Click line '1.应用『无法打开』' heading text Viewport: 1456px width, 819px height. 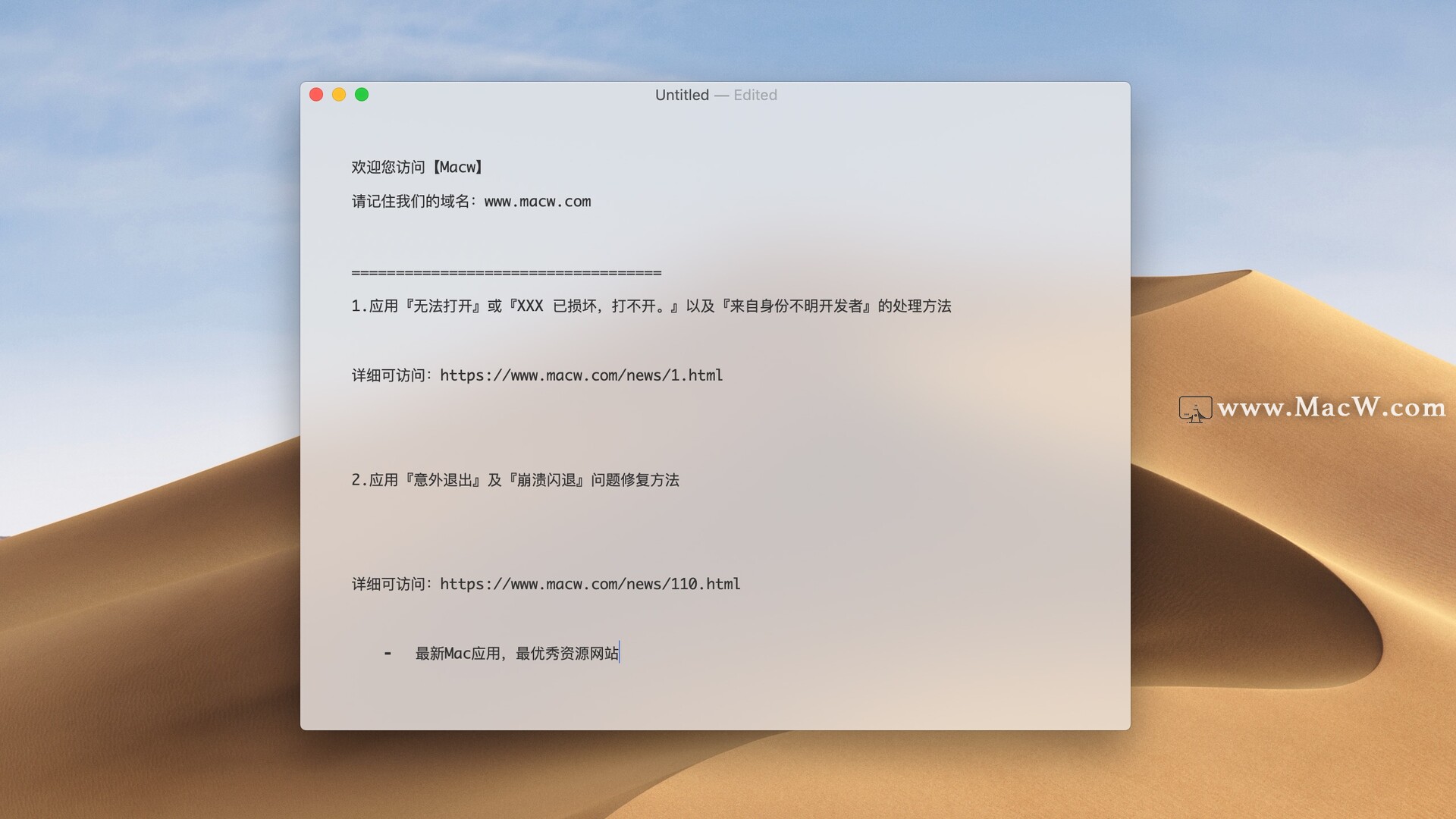pyautogui.click(x=651, y=306)
